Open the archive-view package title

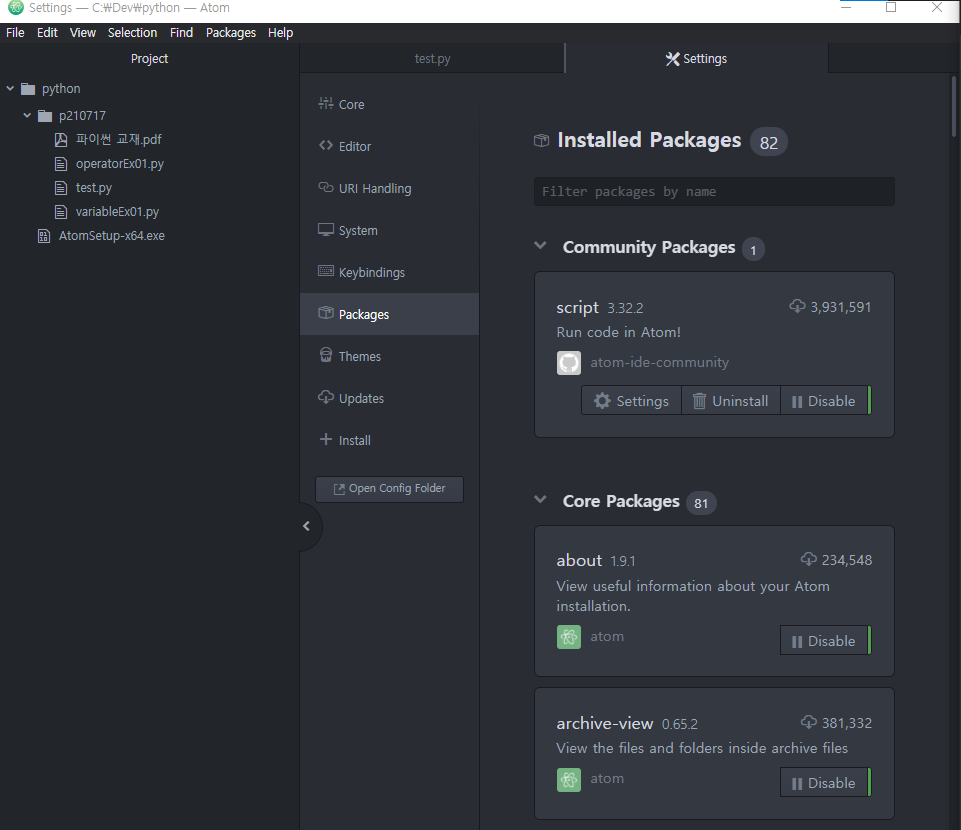click(604, 723)
